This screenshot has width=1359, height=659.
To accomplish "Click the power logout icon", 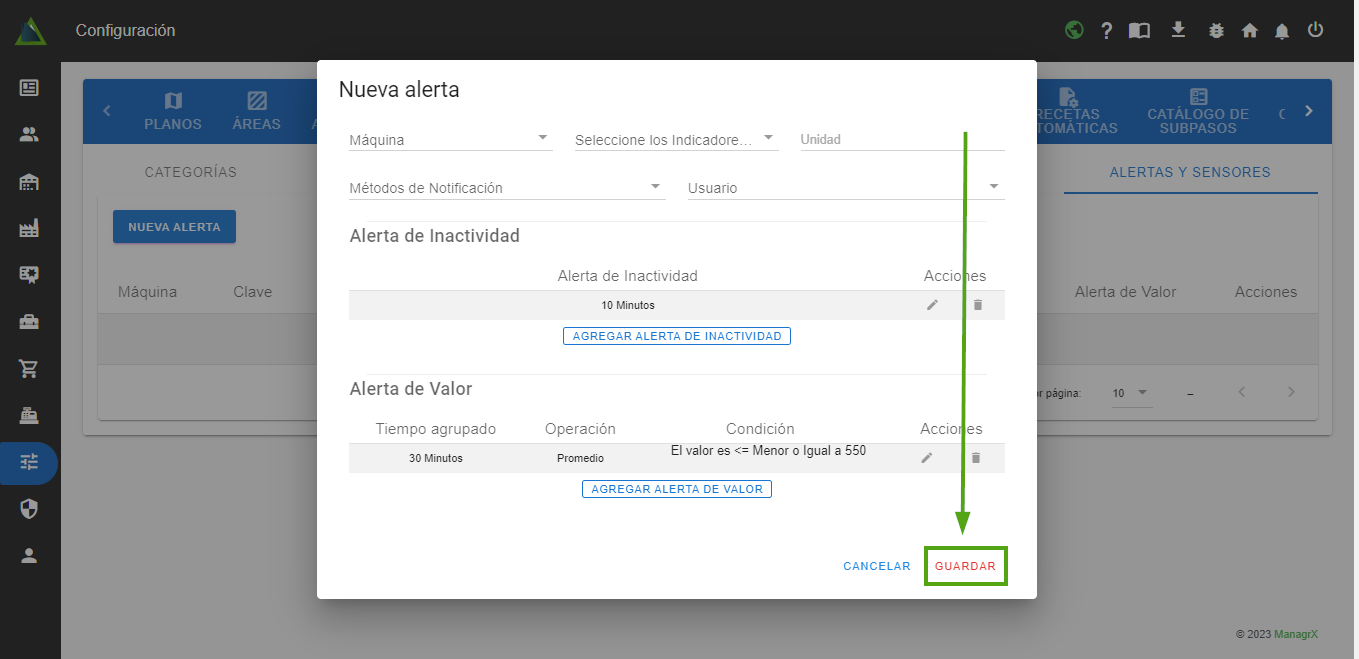I will [1315, 30].
